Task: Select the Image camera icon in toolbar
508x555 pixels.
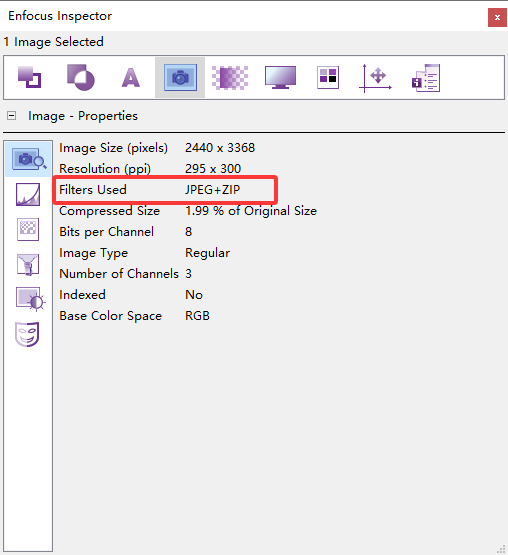Action: 180,77
